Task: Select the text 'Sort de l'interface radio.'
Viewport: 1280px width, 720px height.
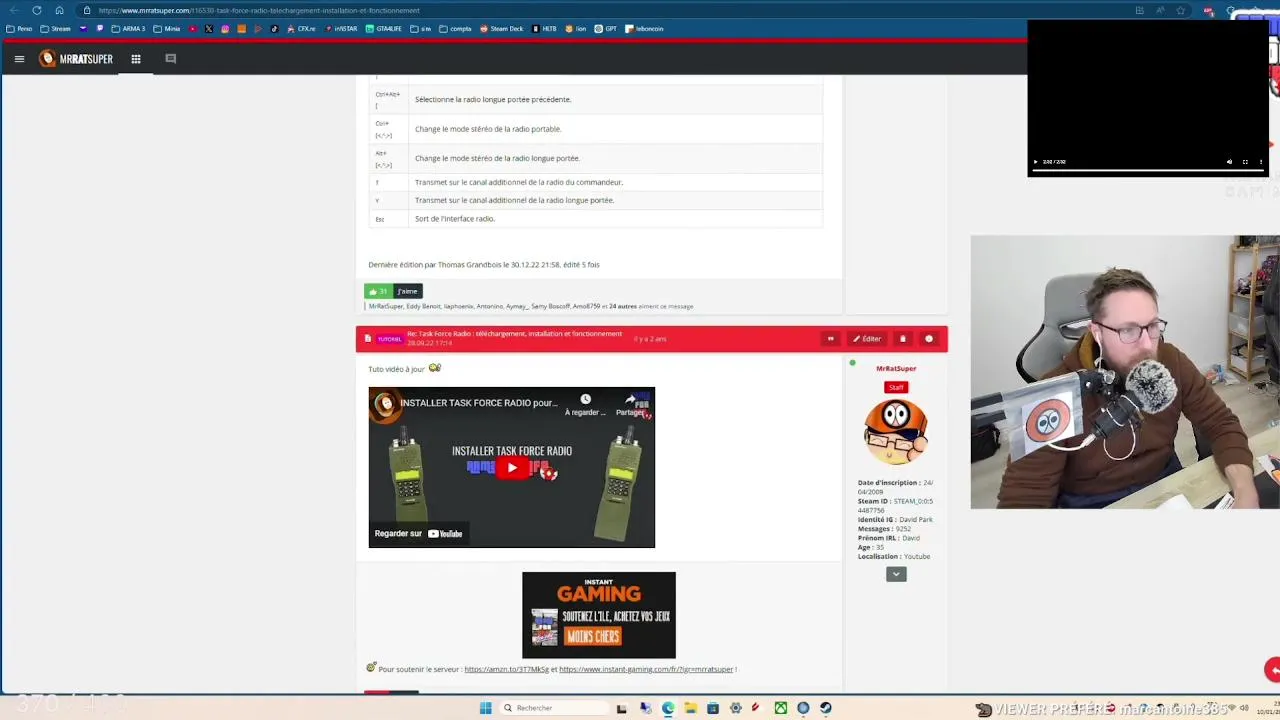Action: 455,219
